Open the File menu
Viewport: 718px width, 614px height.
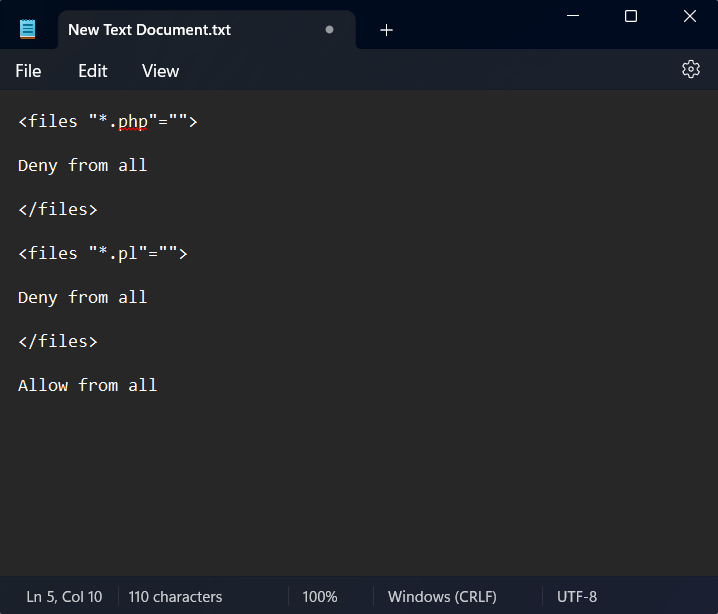28,71
